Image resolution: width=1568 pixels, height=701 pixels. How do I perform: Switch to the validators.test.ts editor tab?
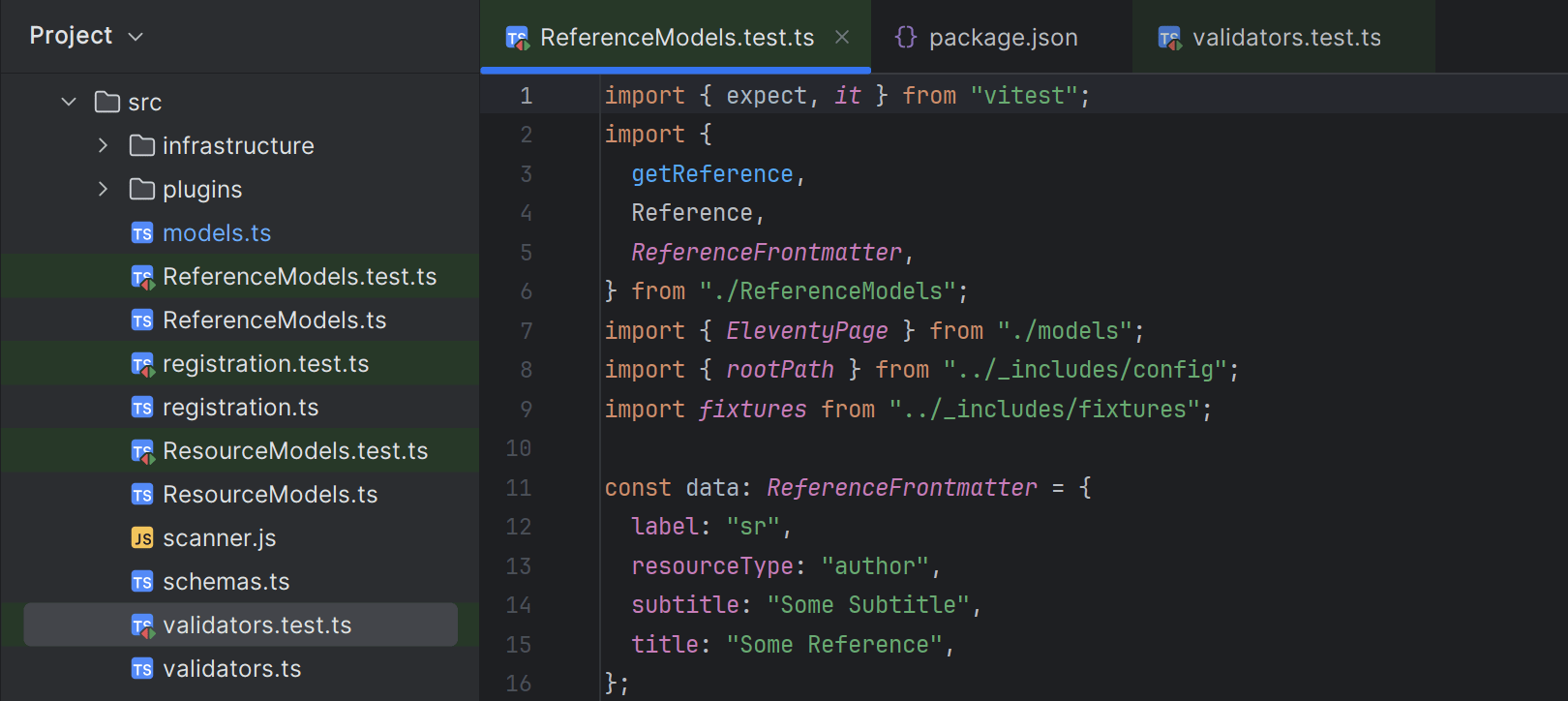tap(1285, 38)
